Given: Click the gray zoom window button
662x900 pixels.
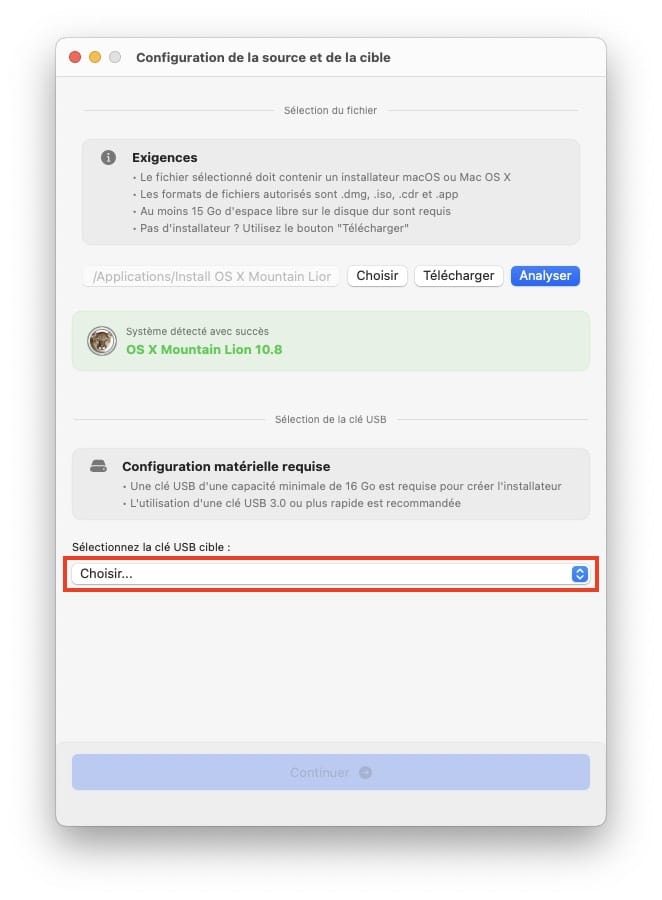Looking at the screenshot, I should (115, 58).
